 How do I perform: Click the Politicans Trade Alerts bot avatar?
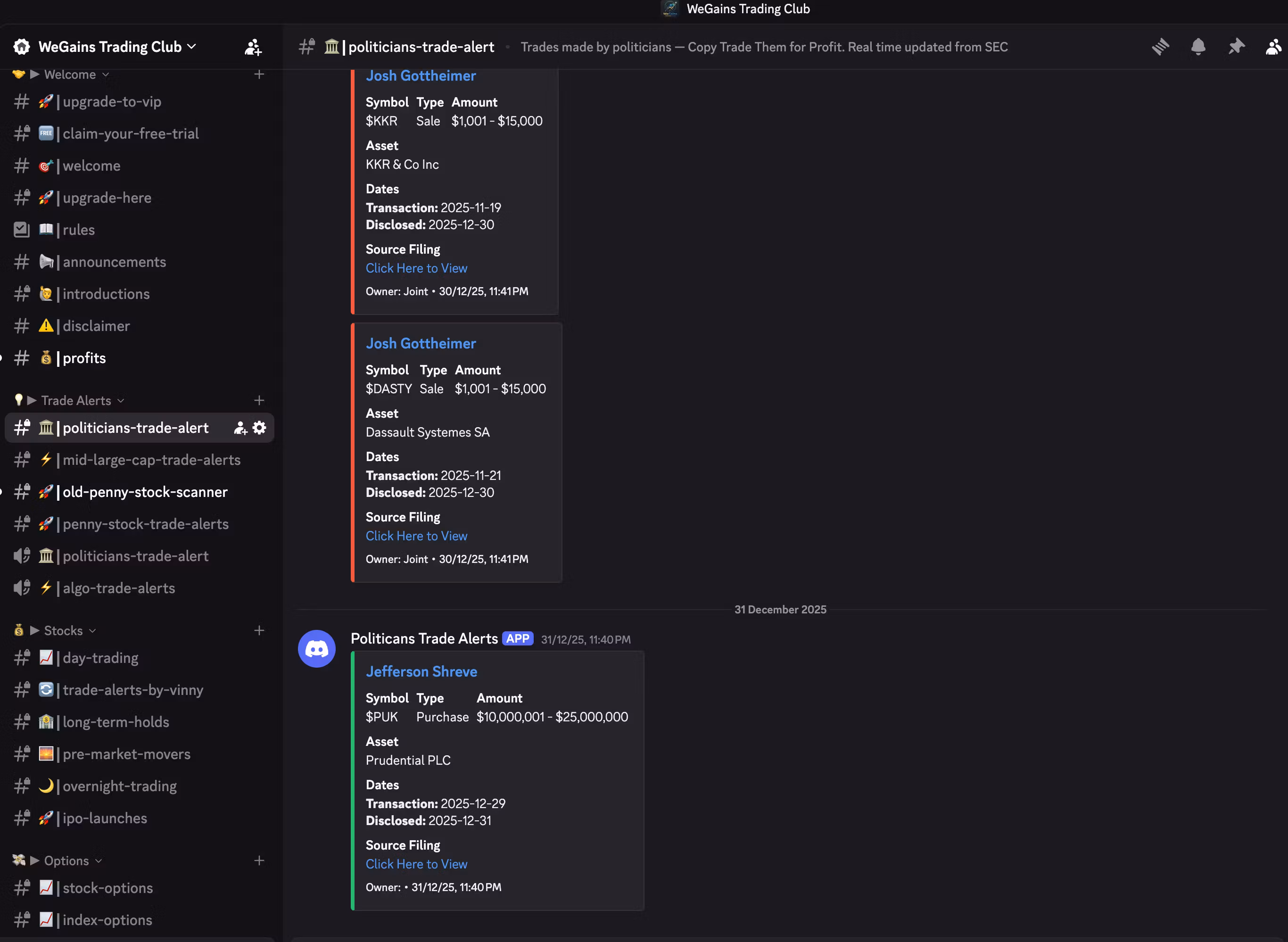pyautogui.click(x=316, y=648)
